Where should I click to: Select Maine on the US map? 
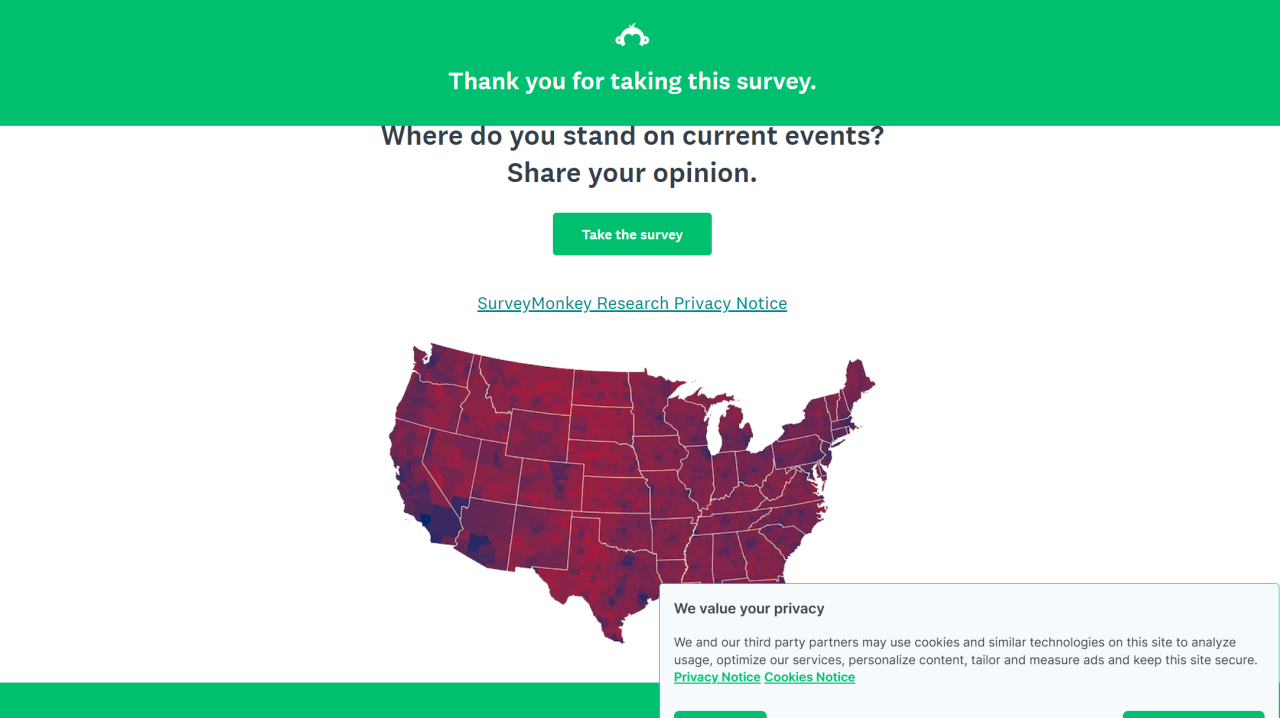[x=856, y=385]
